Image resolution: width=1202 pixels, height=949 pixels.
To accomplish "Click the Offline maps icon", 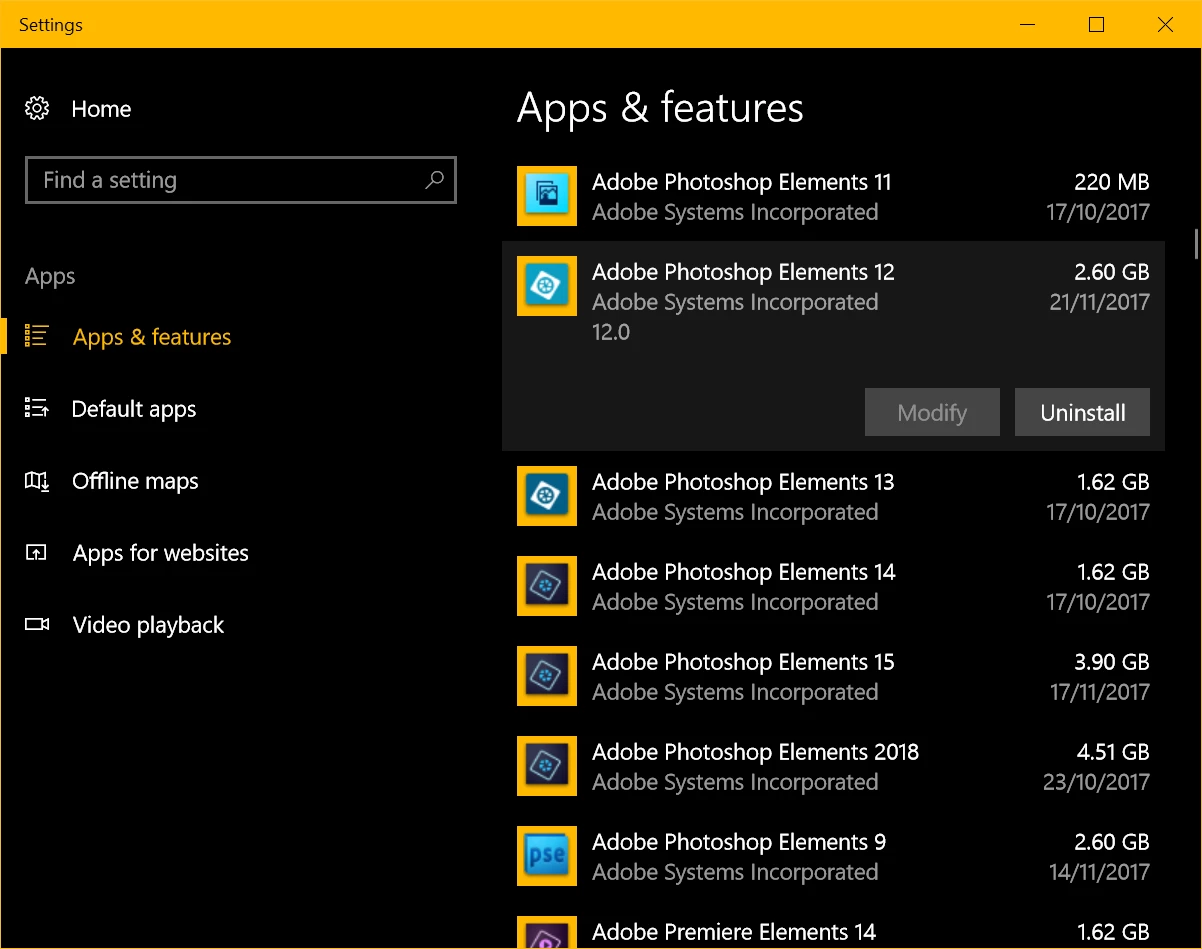I will point(37,481).
